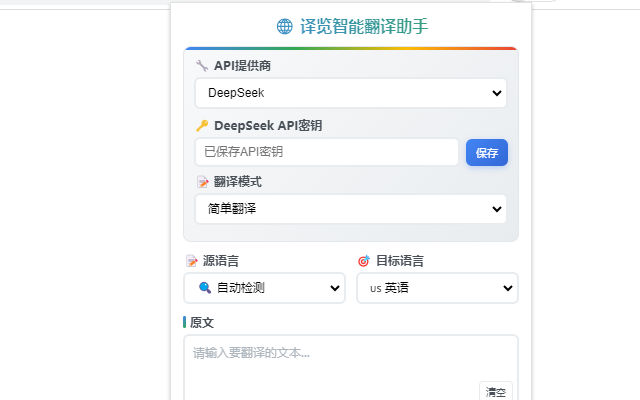Open the API provider dropdown showing DeepSeek
640x400 pixels.
tap(351, 93)
